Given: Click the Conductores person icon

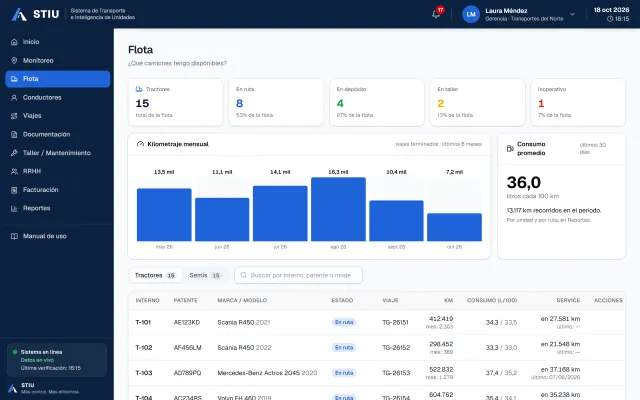Looking at the screenshot, I should point(14,98).
